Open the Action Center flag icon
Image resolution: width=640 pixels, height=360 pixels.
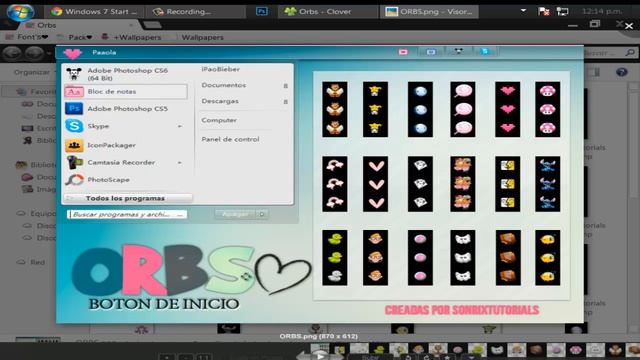543,11
